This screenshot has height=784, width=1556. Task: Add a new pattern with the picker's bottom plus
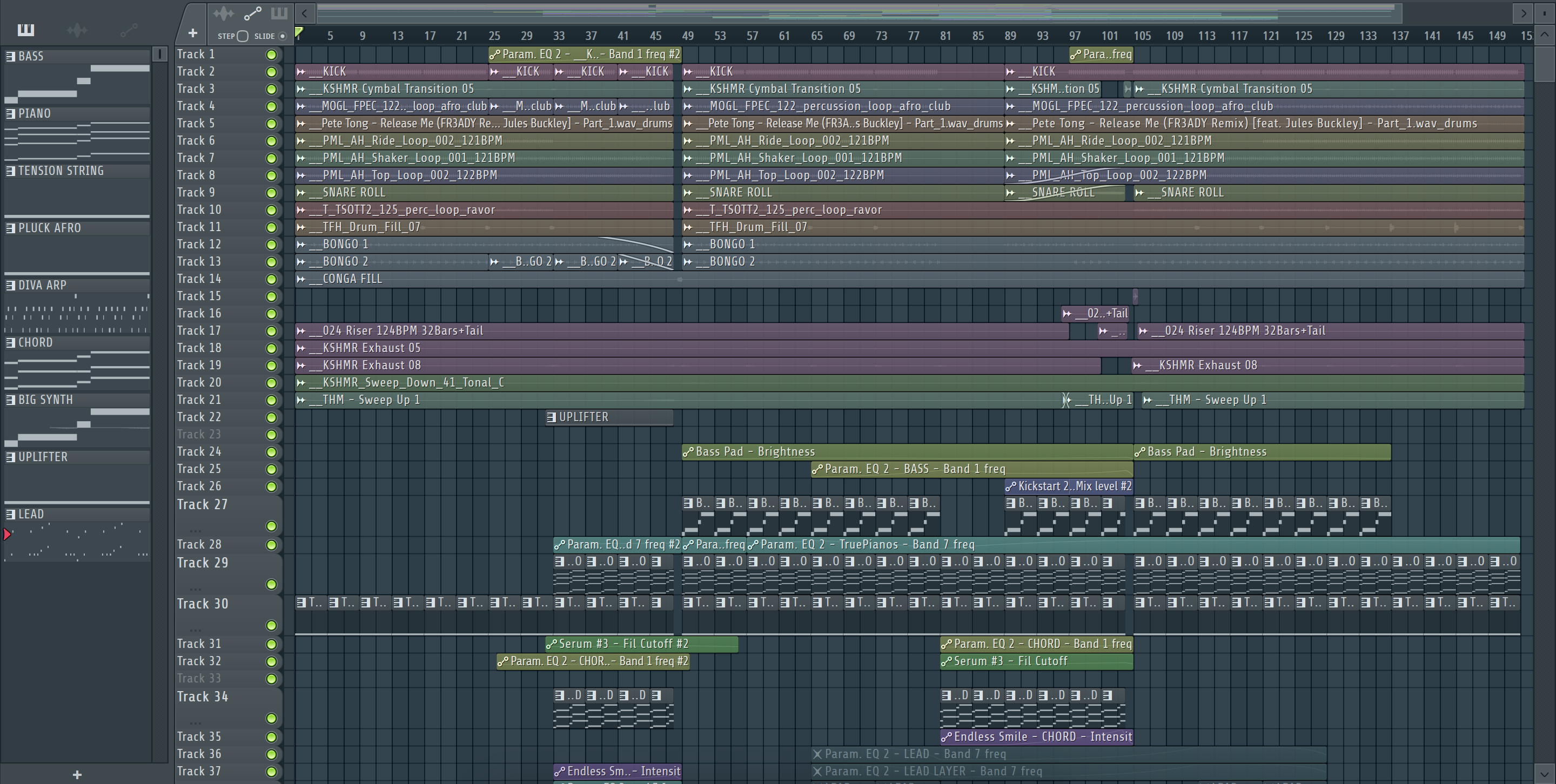tap(77, 774)
